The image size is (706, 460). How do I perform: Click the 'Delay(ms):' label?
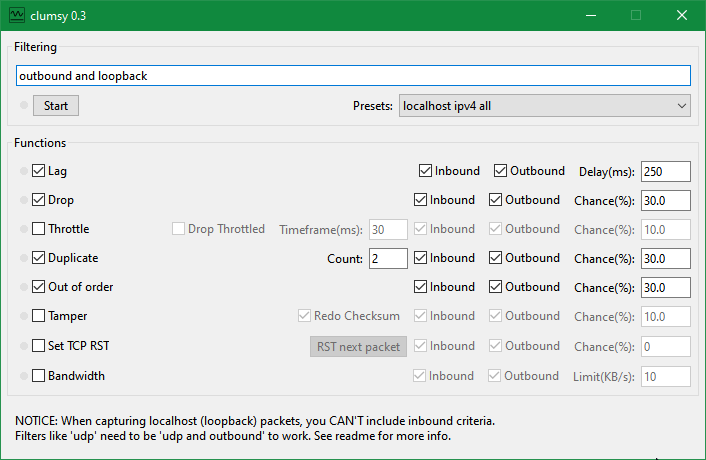tap(607, 171)
